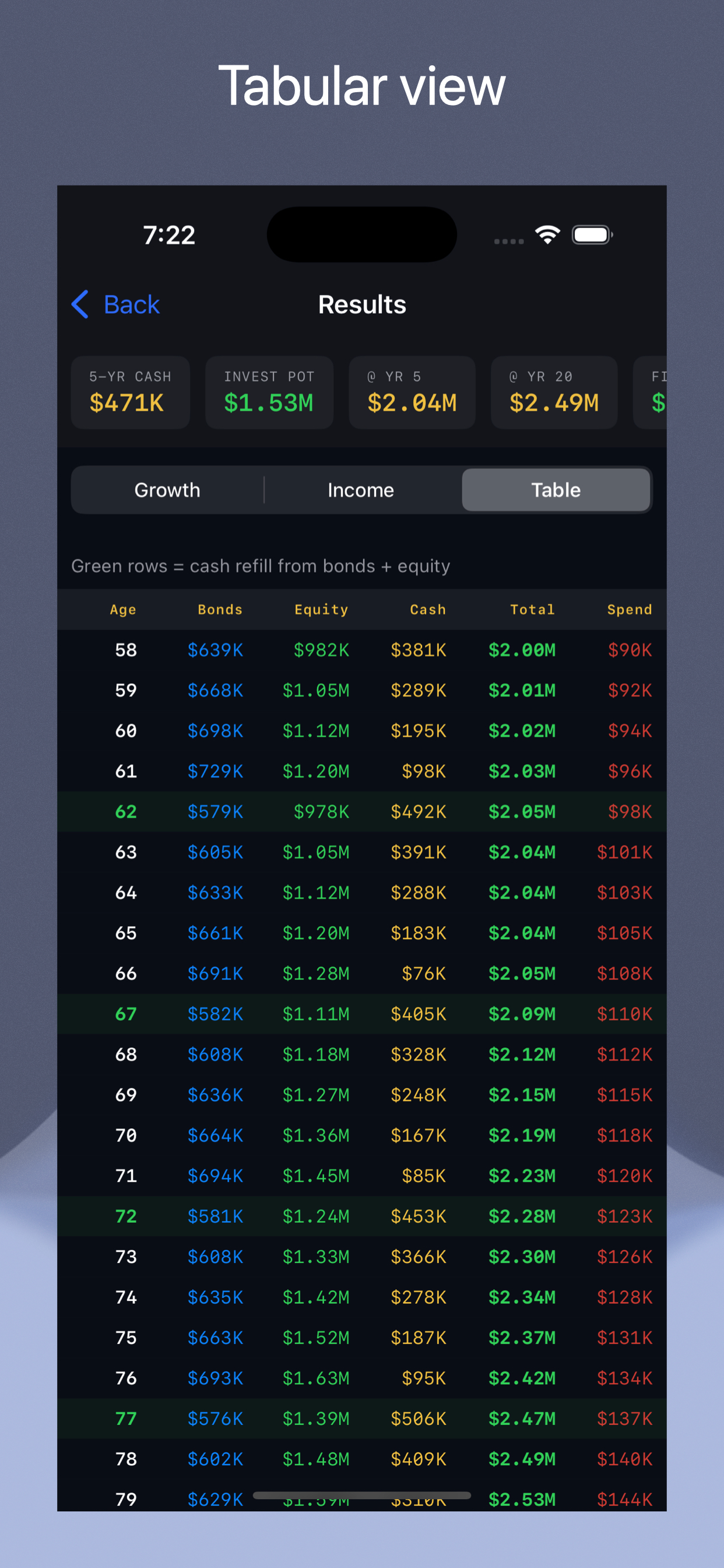Select cash value $98K at age 61
Image resolution: width=724 pixels, height=1568 pixels.
coord(424,771)
